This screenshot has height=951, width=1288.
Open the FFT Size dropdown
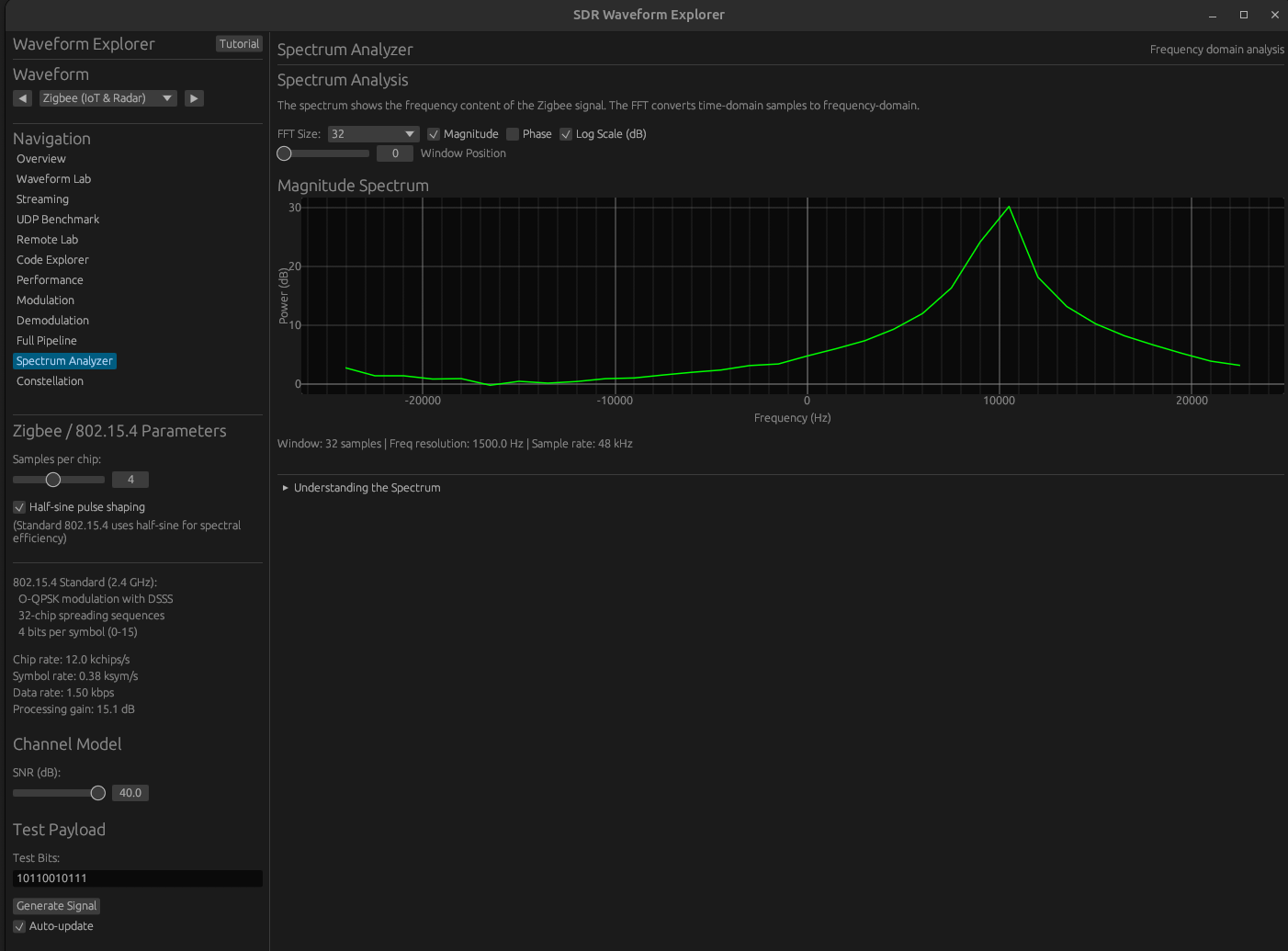(372, 133)
